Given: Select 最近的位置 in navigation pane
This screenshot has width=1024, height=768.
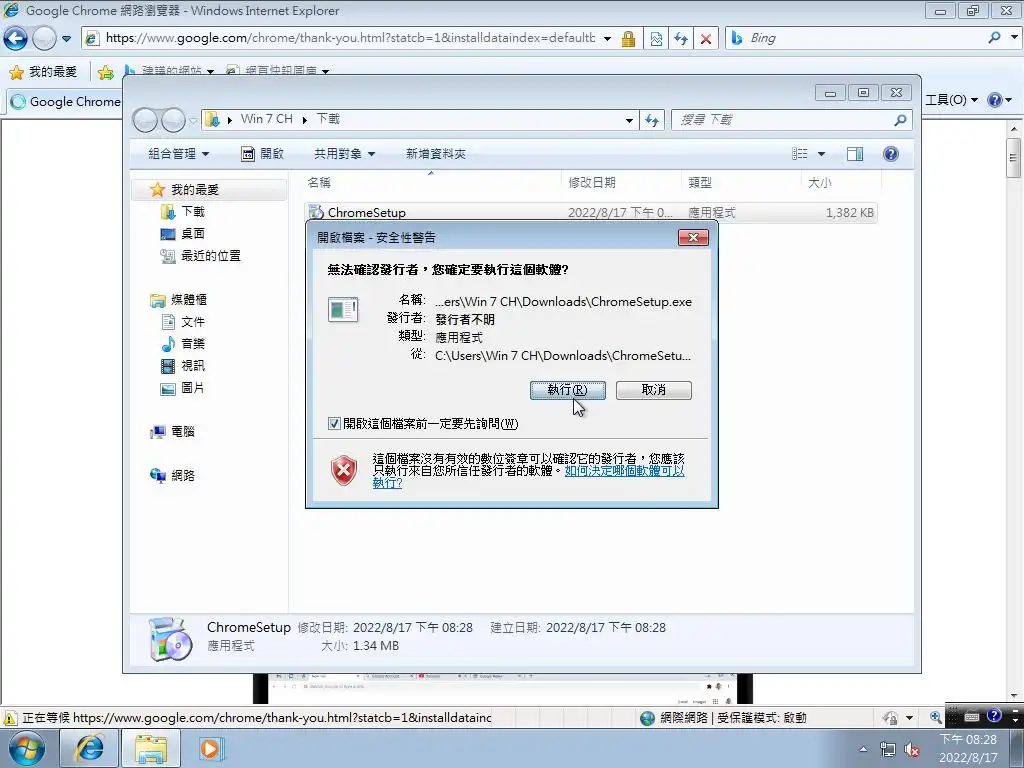Looking at the screenshot, I should coord(210,256).
